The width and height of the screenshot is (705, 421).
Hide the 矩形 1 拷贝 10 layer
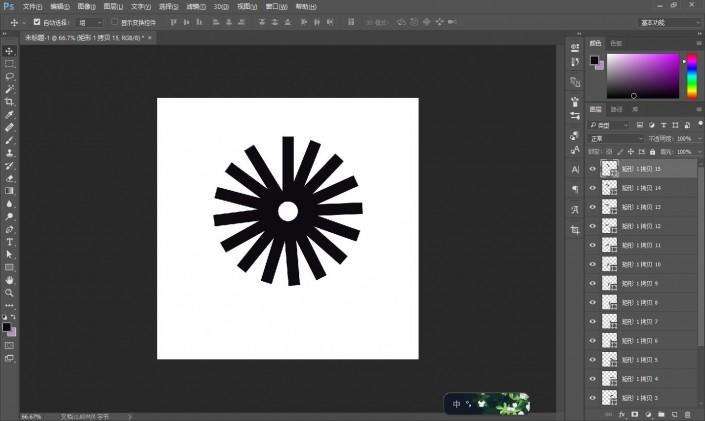[x=593, y=264]
